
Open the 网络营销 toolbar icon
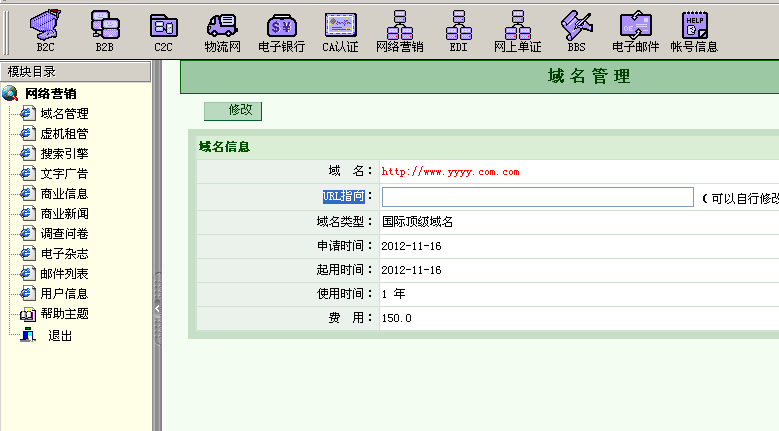(x=399, y=25)
